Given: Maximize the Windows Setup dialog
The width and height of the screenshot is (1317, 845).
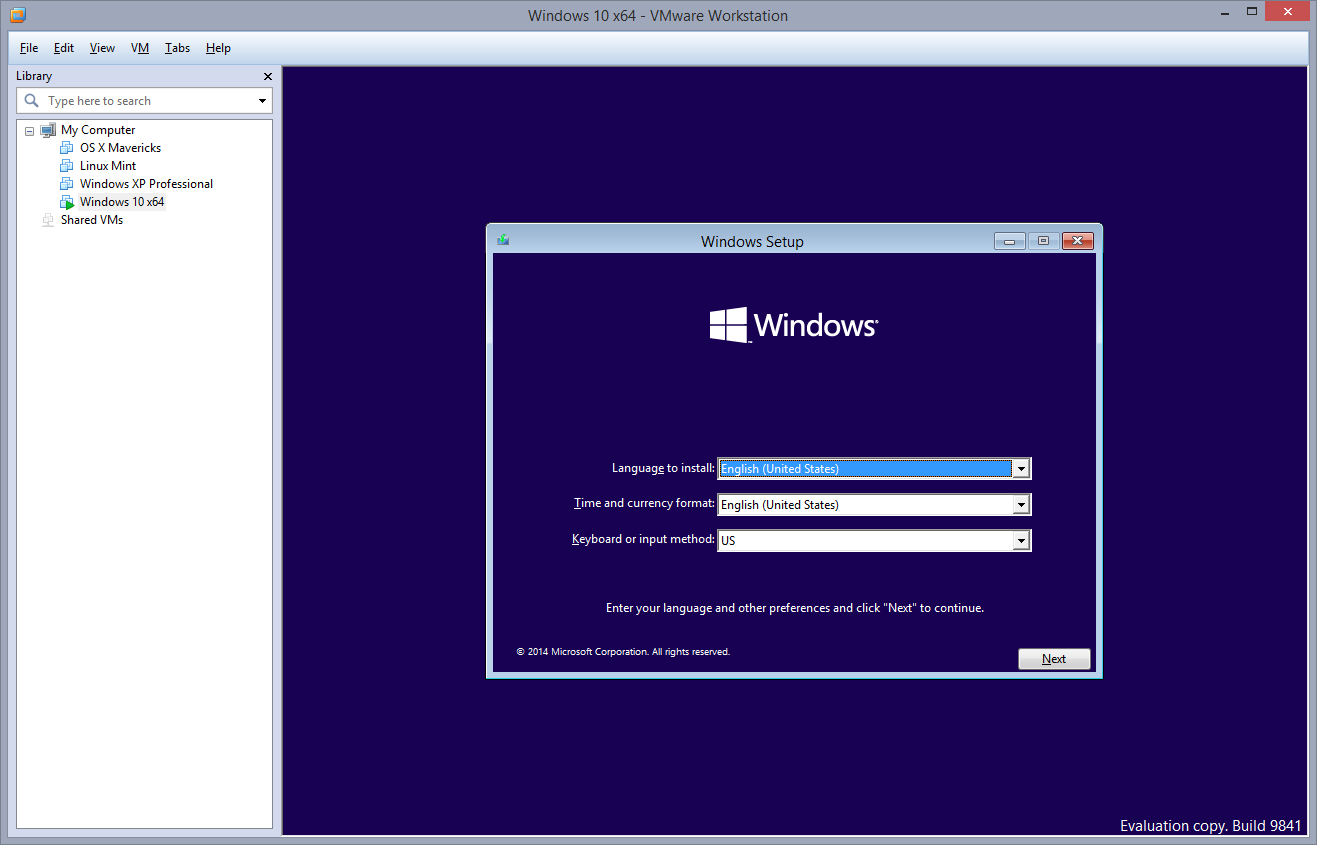Looking at the screenshot, I should (1043, 241).
